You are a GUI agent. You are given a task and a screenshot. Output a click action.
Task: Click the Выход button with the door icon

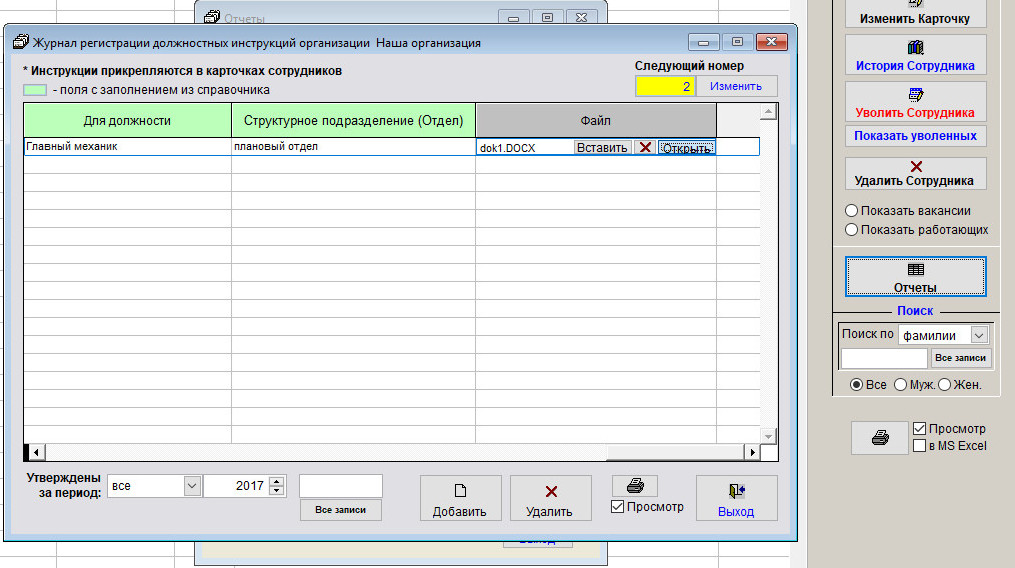click(736, 498)
